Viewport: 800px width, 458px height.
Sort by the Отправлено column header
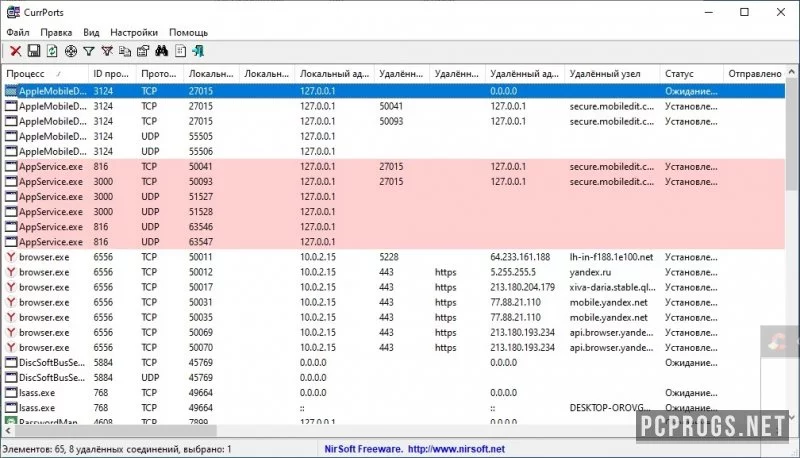point(755,73)
